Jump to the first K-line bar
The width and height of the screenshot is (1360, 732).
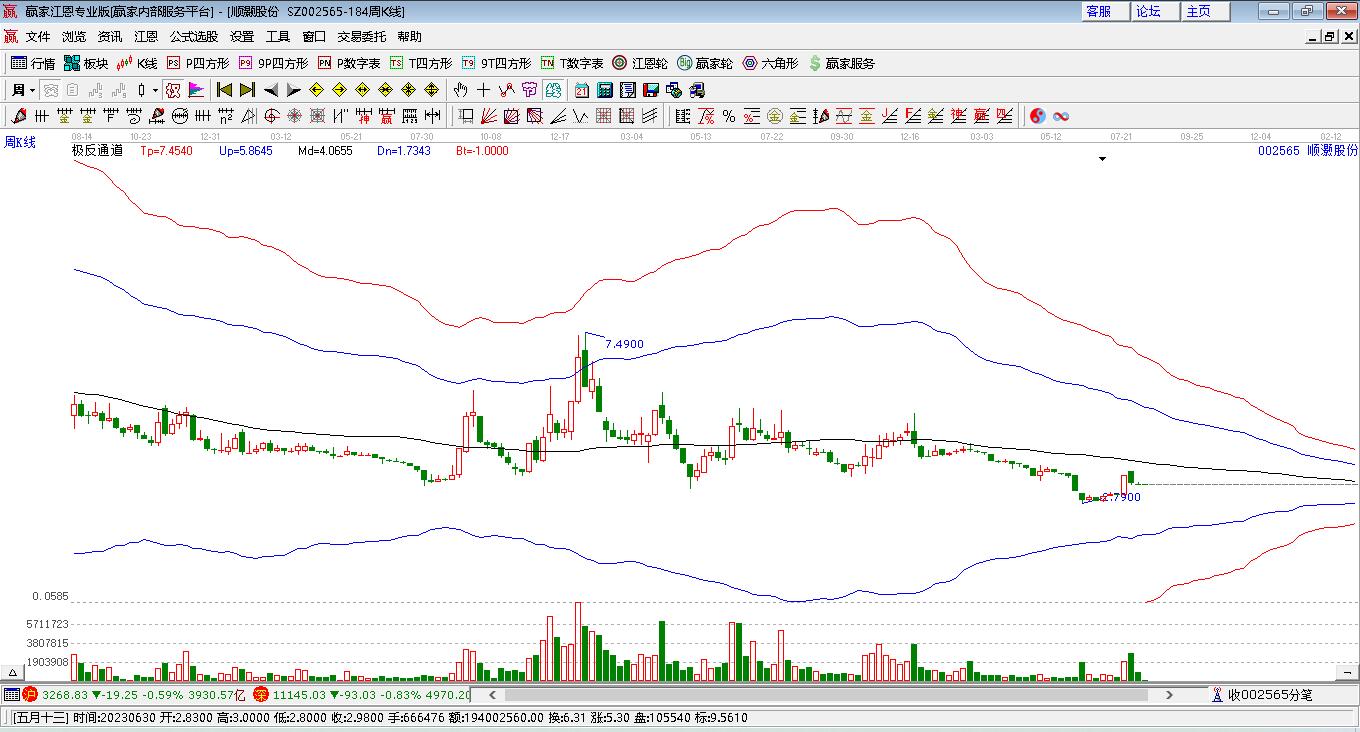[224, 90]
